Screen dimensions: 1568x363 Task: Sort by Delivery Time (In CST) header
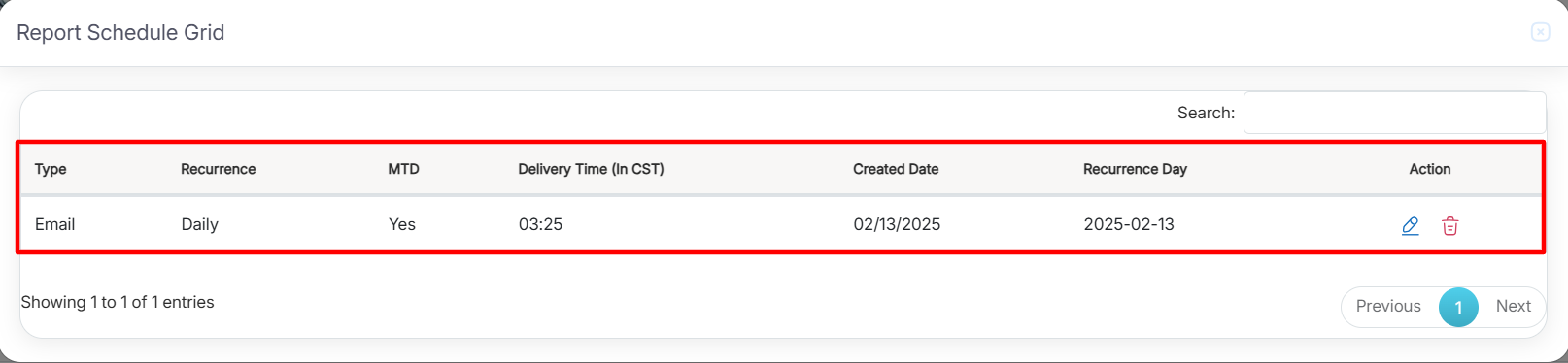tap(592, 169)
